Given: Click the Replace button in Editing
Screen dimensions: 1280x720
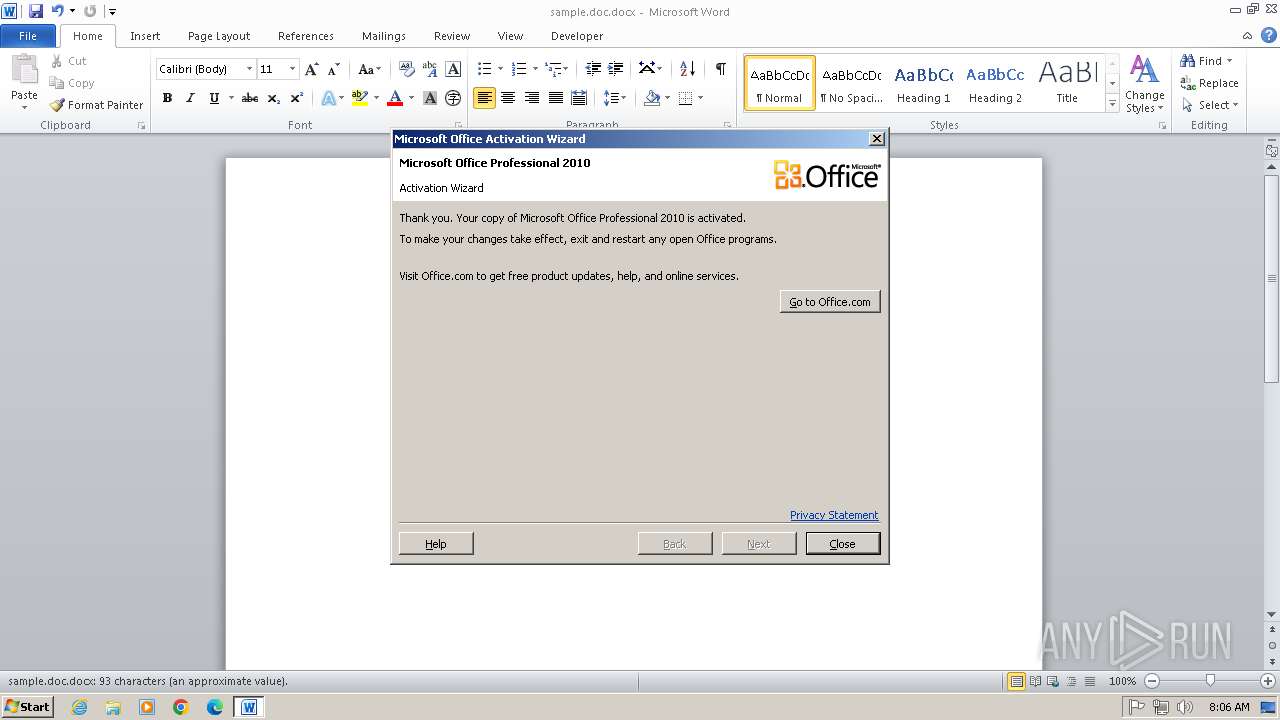Looking at the screenshot, I should click(1209, 83).
